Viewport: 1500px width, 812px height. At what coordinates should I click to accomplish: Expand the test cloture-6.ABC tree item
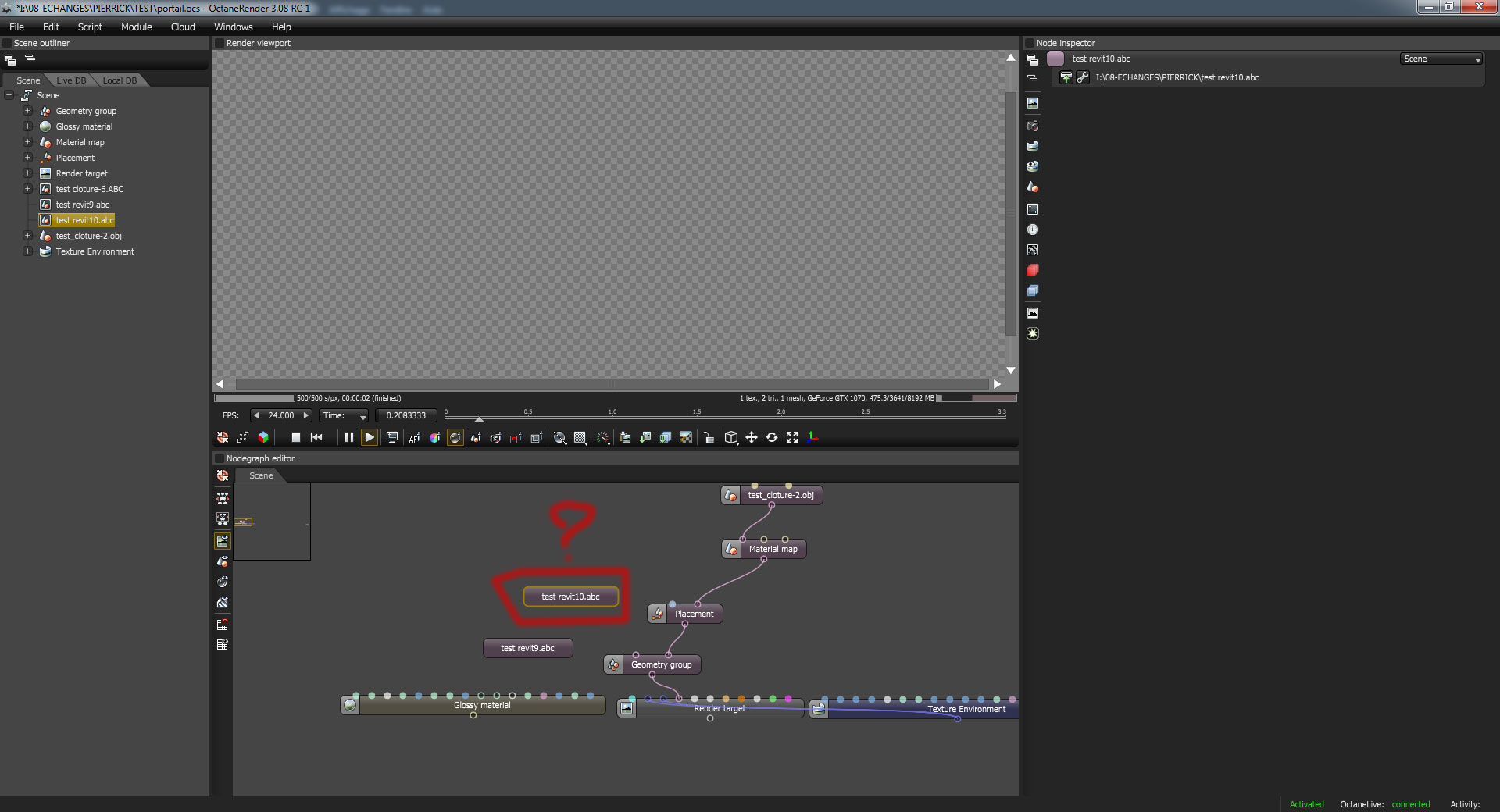pyautogui.click(x=27, y=189)
